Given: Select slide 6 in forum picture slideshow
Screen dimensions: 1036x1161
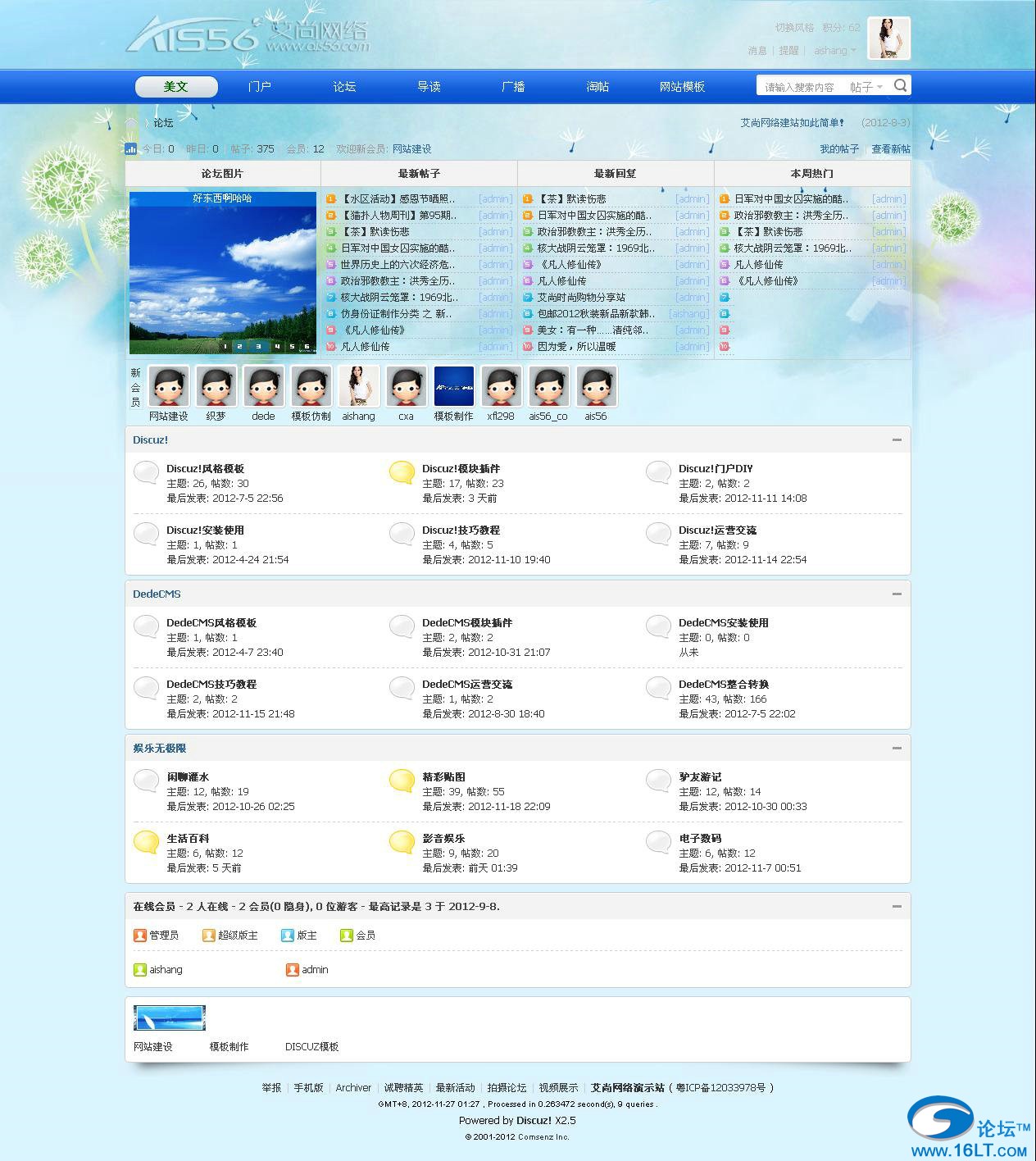Looking at the screenshot, I should (x=307, y=347).
